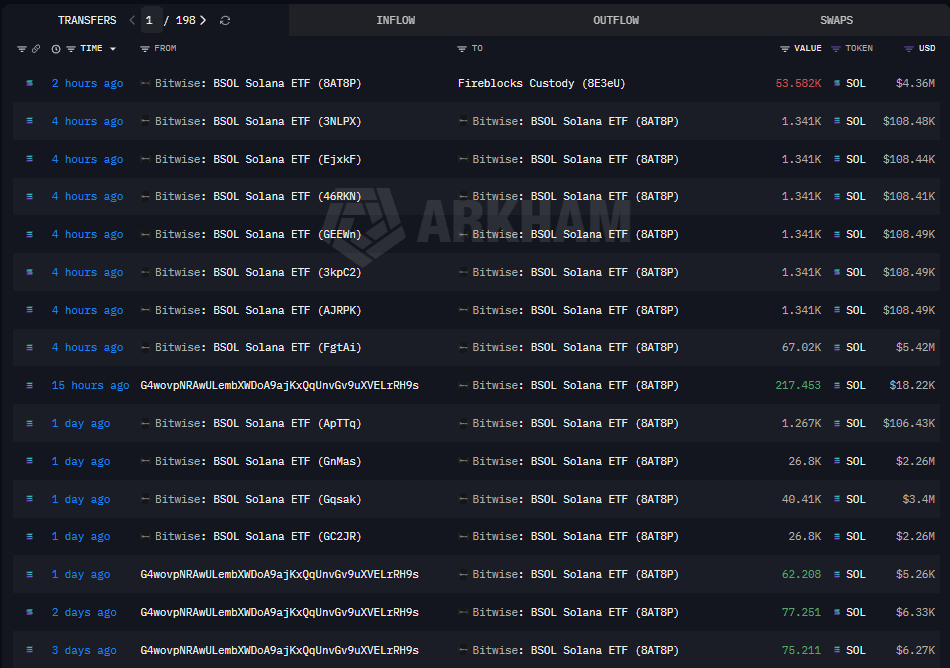Click the $3.4M USD amount
Viewport: 950px width, 668px height.
coord(918,499)
